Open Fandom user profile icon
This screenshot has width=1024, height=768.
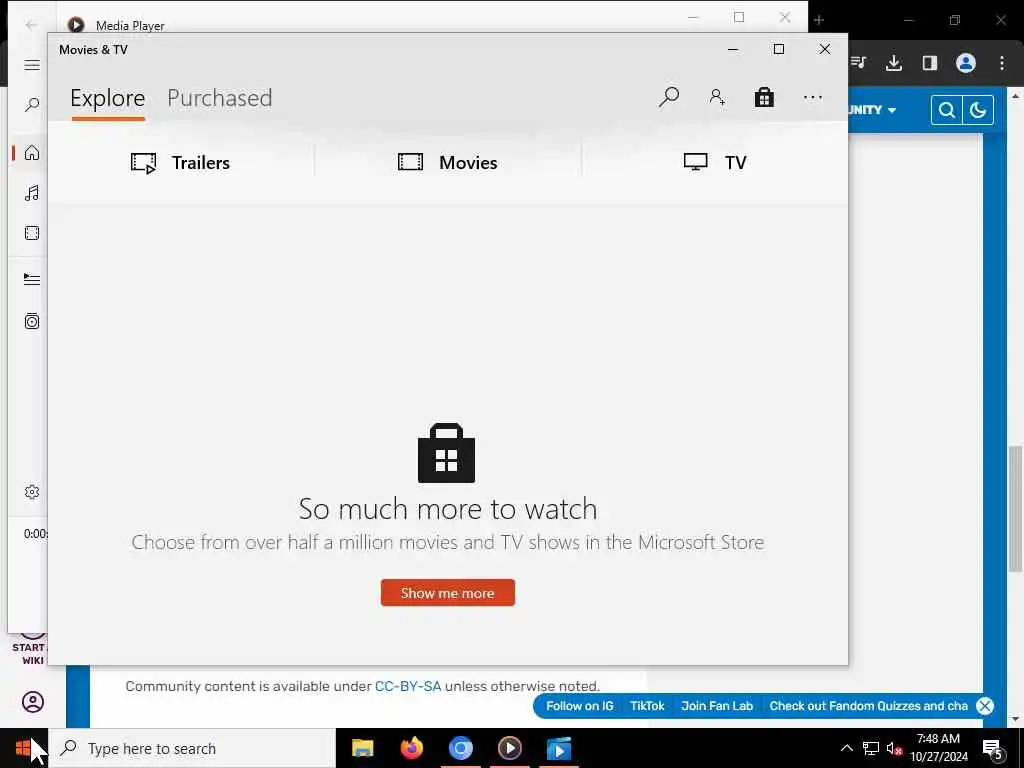point(33,702)
